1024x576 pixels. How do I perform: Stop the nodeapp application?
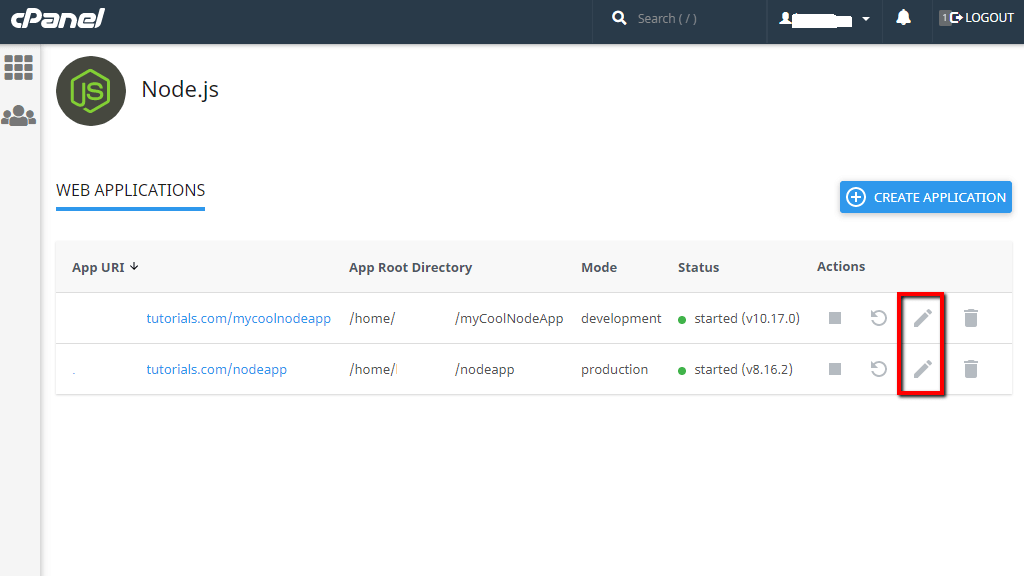click(835, 369)
